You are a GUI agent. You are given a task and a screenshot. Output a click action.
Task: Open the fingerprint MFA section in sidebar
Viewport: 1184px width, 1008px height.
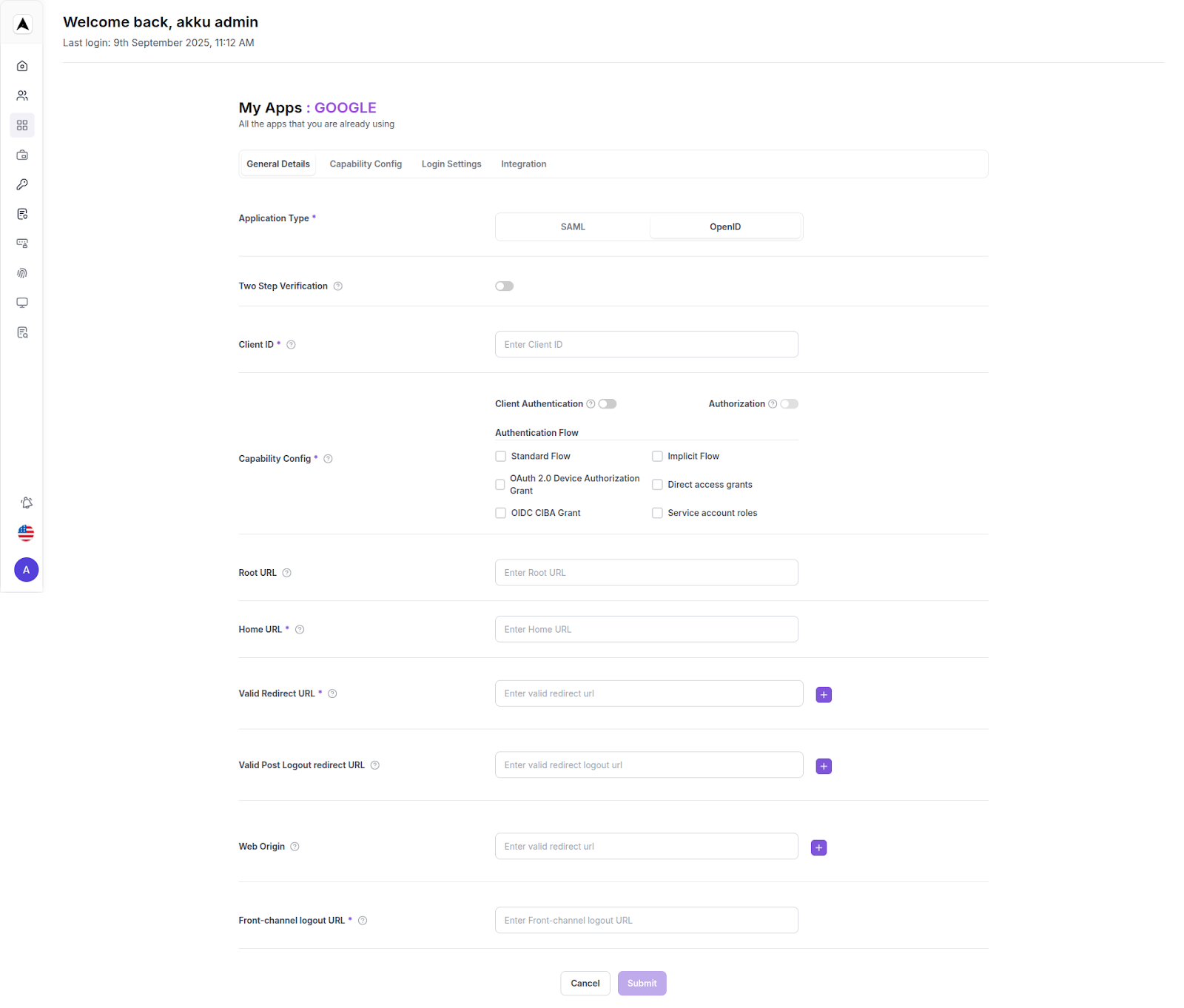pyautogui.click(x=22, y=273)
